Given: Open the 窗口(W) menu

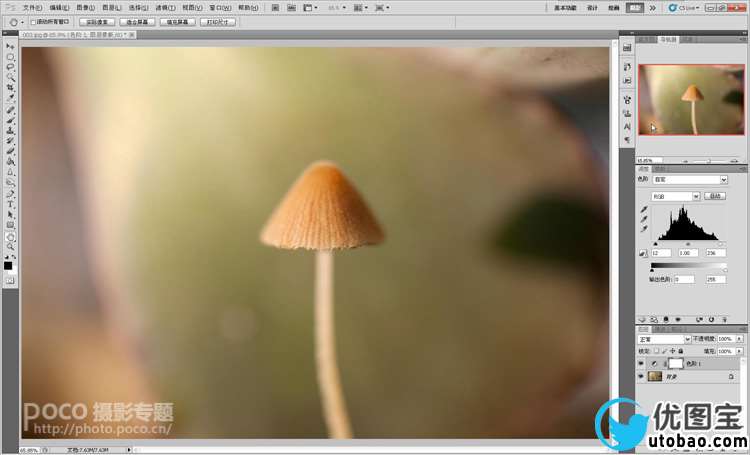Looking at the screenshot, I should pyautogui.click(x=221, y=8).
